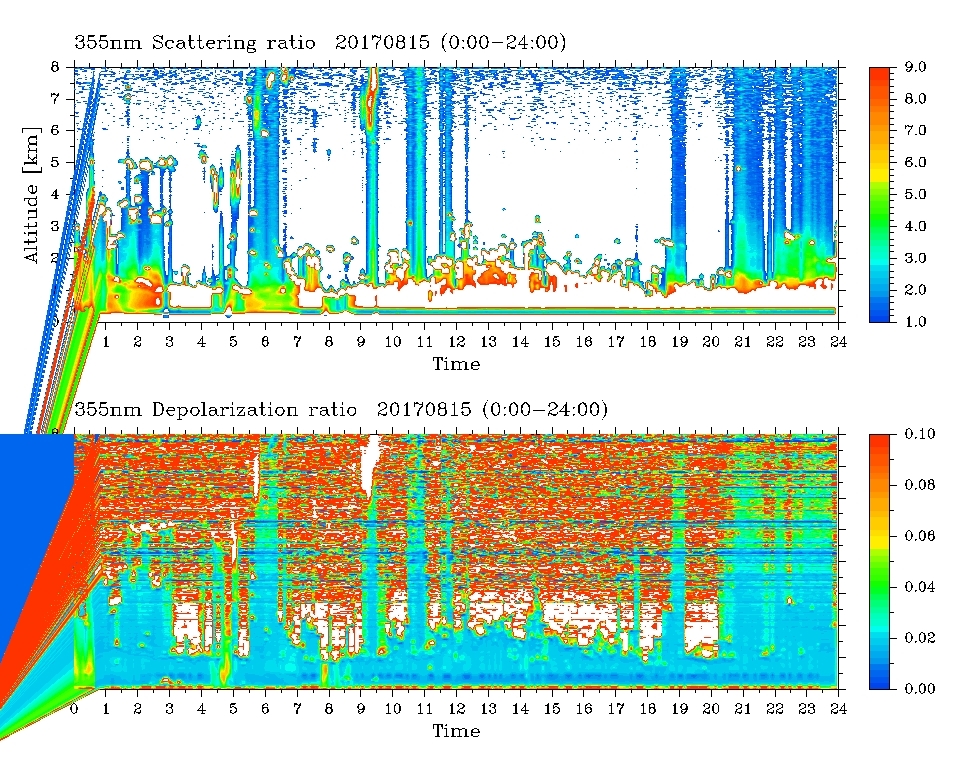Click the depolarization ratio plot area
960x770 pixels.
pos(456,561)
